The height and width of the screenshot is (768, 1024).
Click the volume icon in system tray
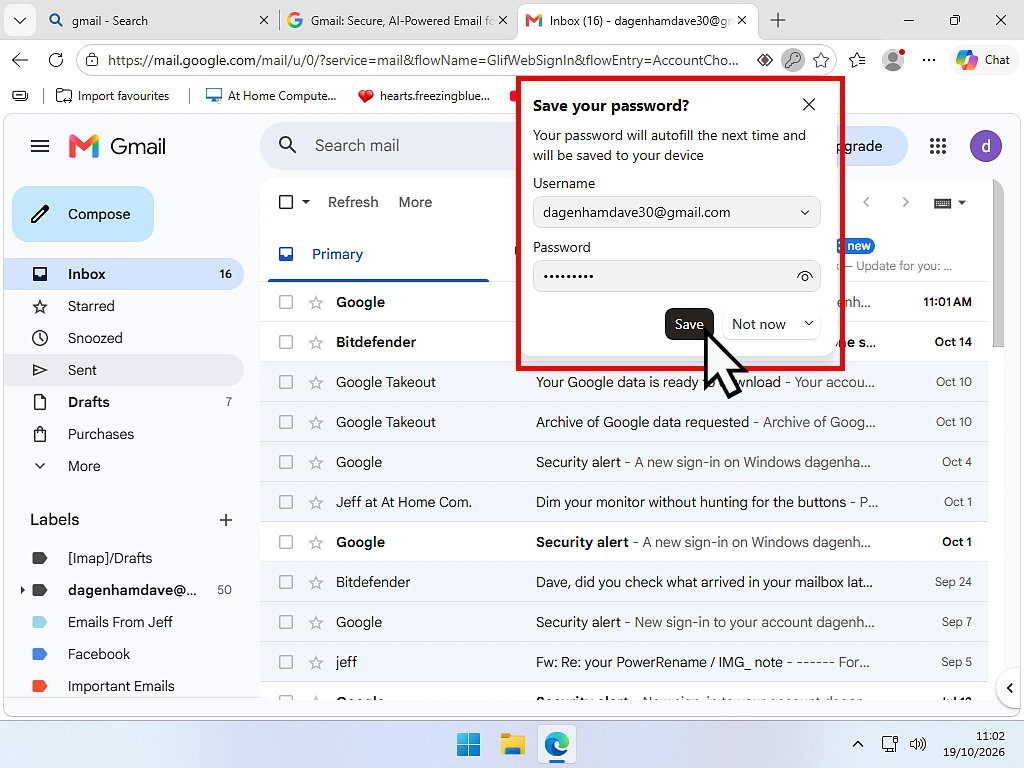pos(918,744)
